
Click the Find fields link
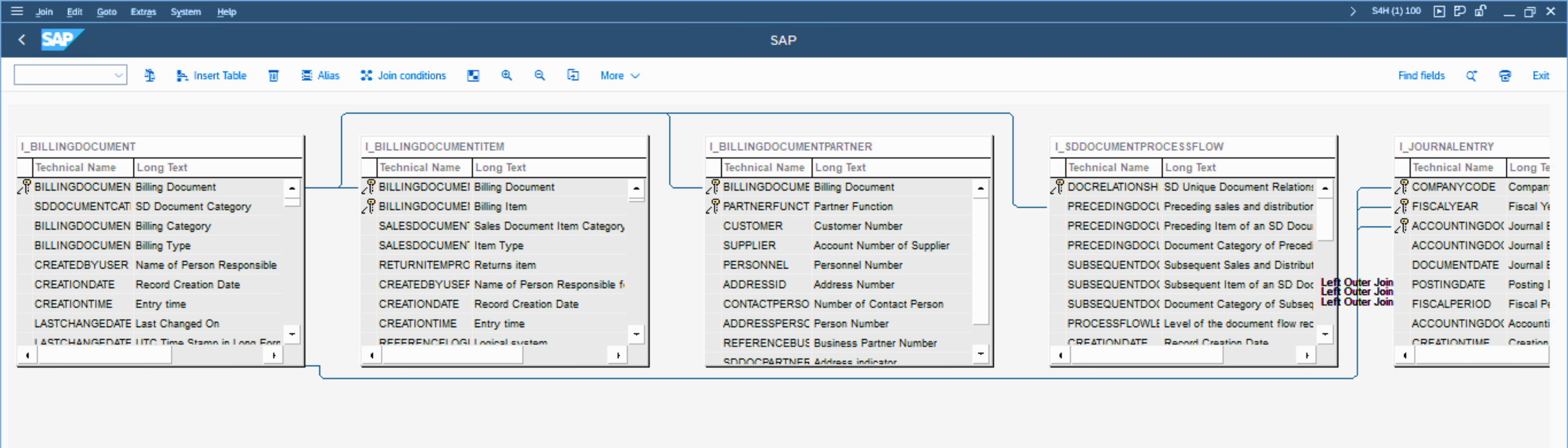click(1421, 75)
